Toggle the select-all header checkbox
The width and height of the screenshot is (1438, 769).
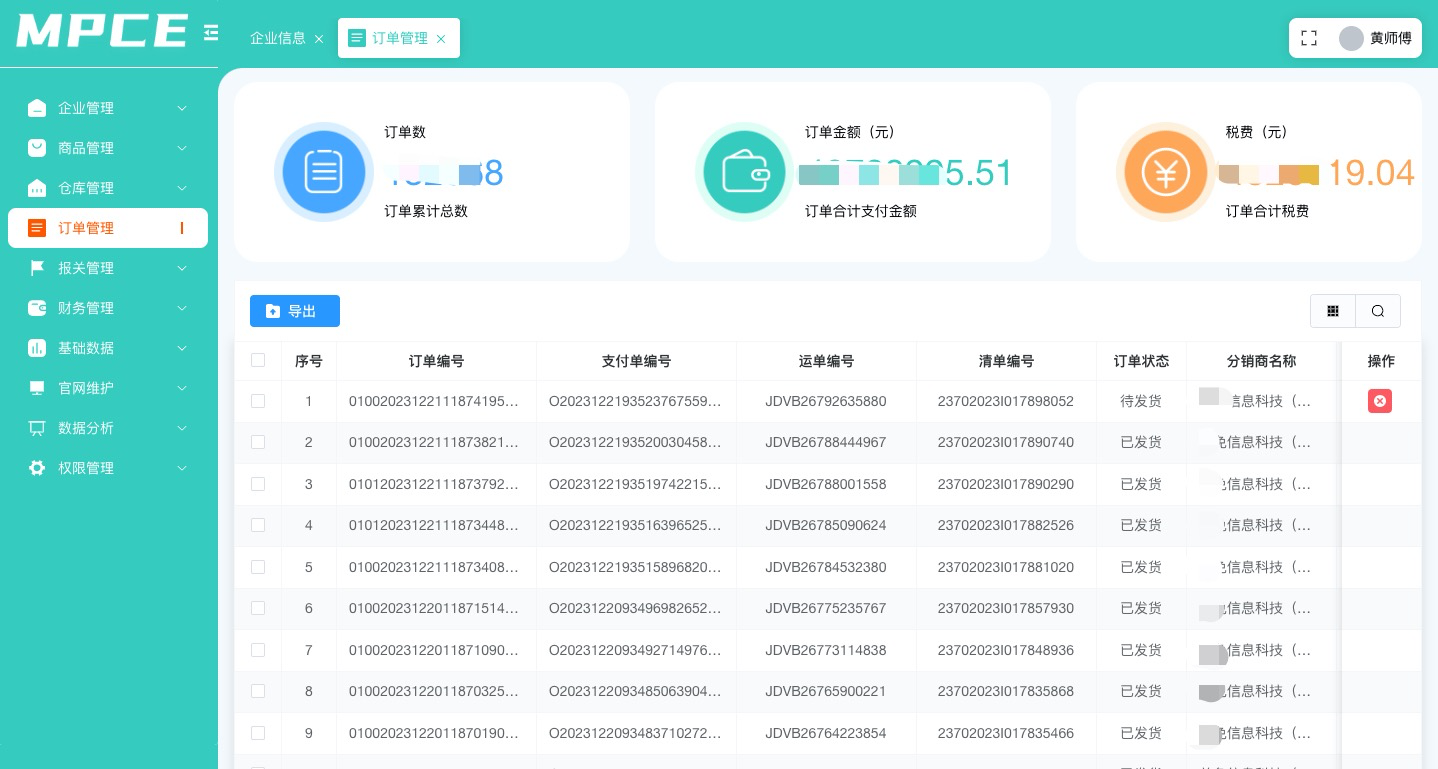258,360
